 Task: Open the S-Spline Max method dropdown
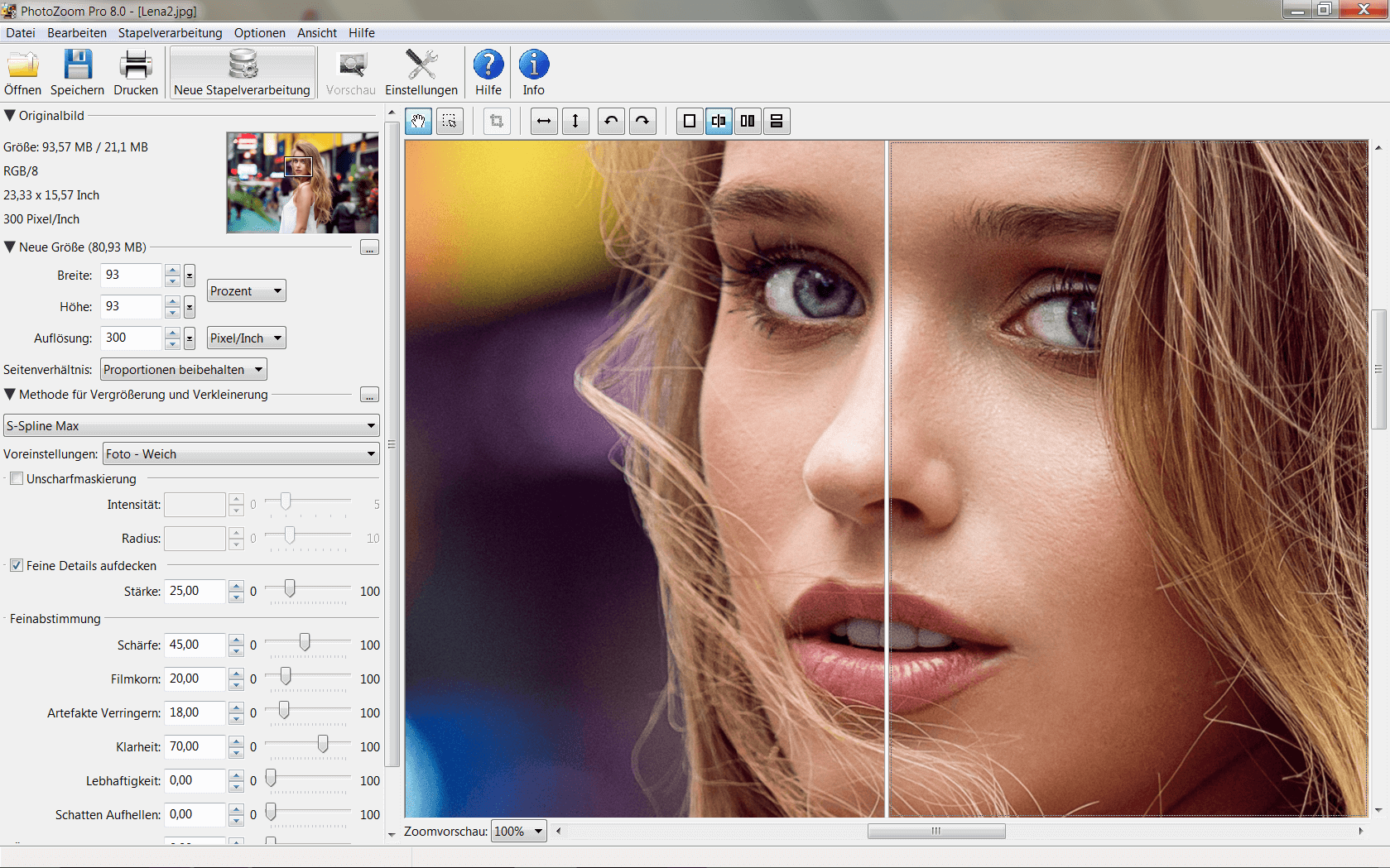(x=371, y=425)
